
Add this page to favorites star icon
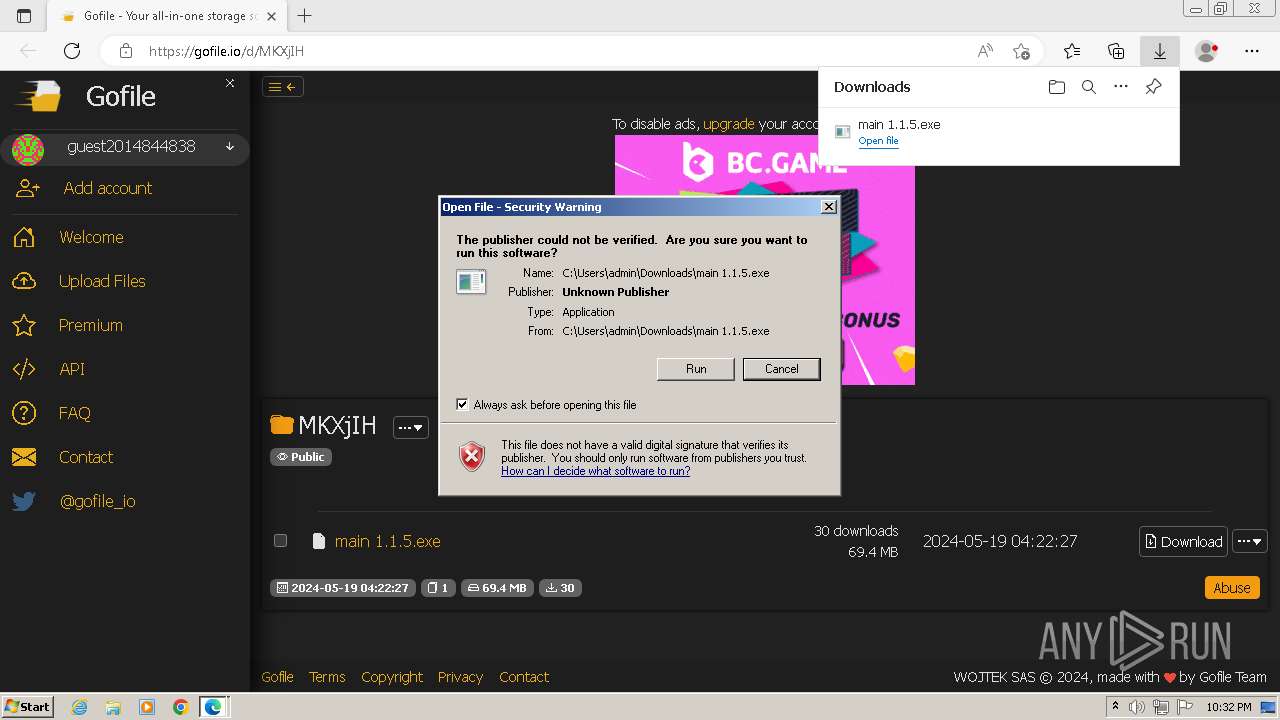1021,51
